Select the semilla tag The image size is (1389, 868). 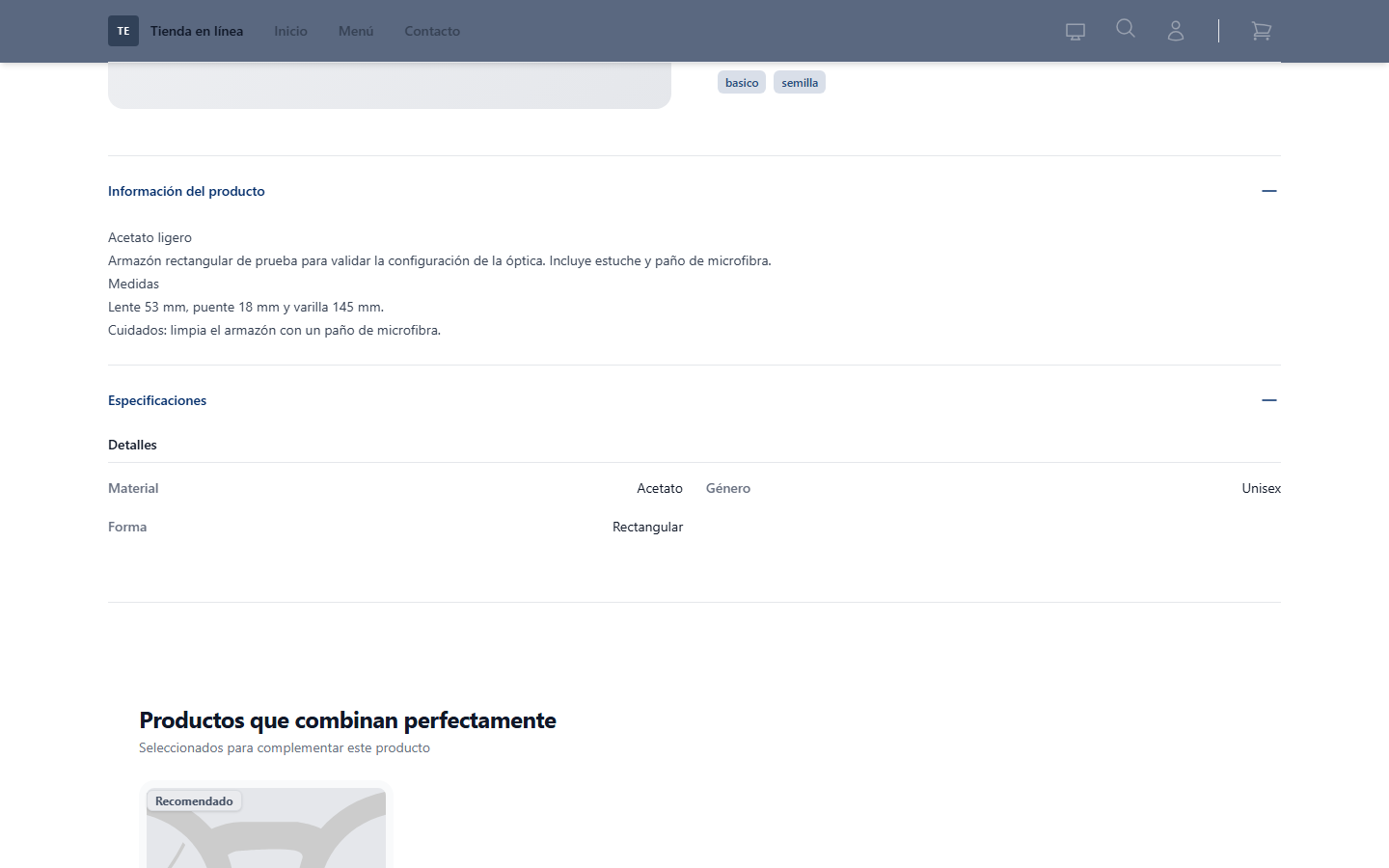(x=800, y=83)
